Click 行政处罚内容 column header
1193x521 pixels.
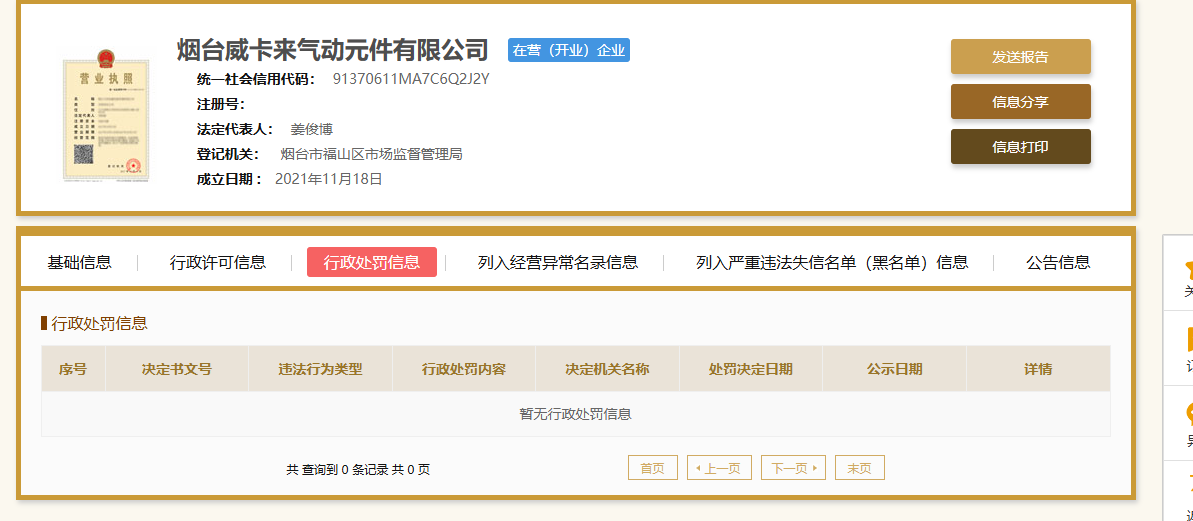point(464,369)
